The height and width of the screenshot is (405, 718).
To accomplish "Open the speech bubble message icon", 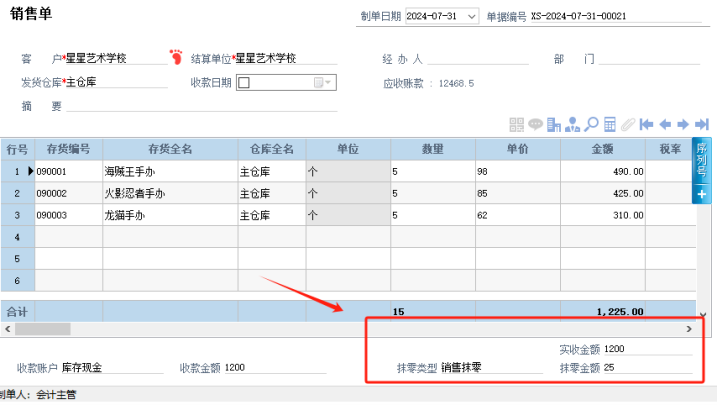I will tap(535, 124).
